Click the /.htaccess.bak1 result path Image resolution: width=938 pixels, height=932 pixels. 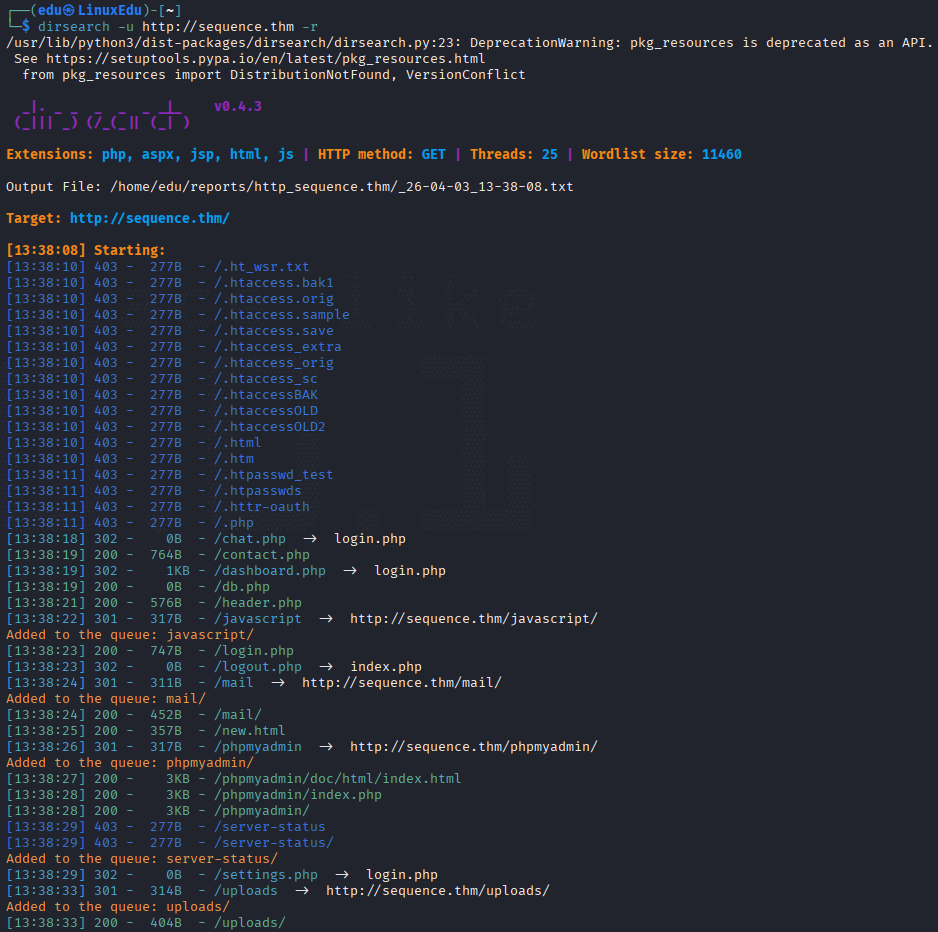click(x=273, y=282)
